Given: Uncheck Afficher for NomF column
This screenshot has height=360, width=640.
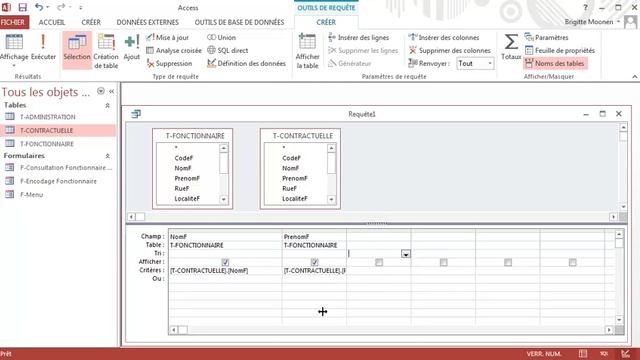Looking at the screenshot, I should [x=225, y=262].
